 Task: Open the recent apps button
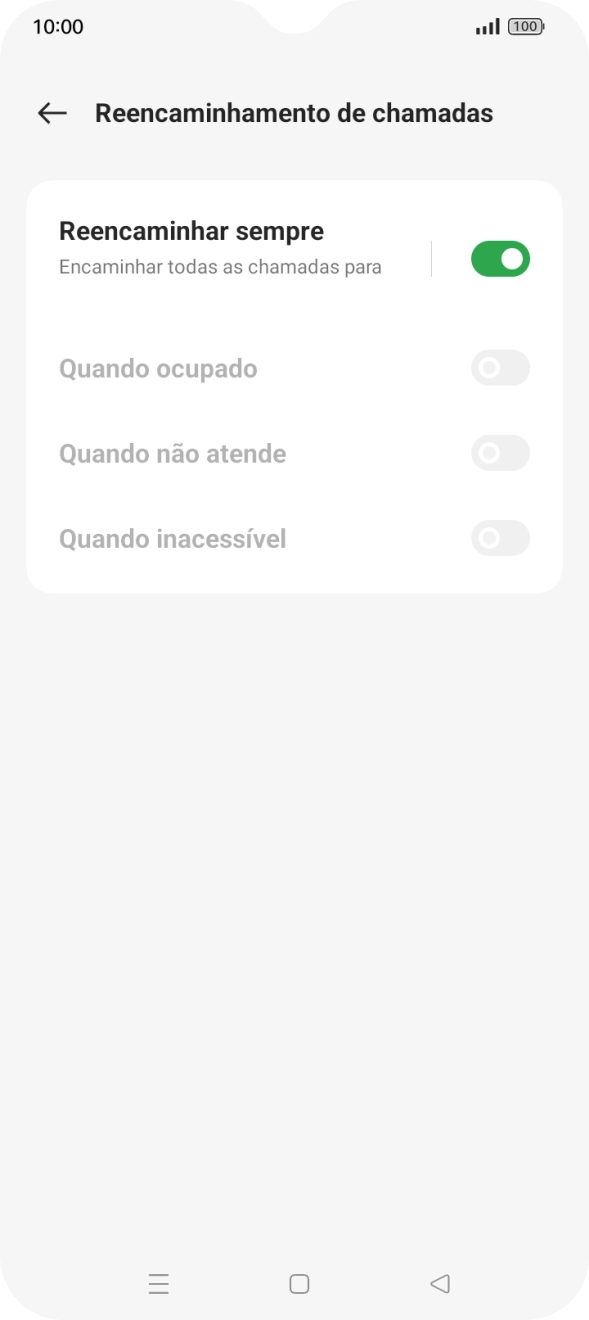point(158,1283)
